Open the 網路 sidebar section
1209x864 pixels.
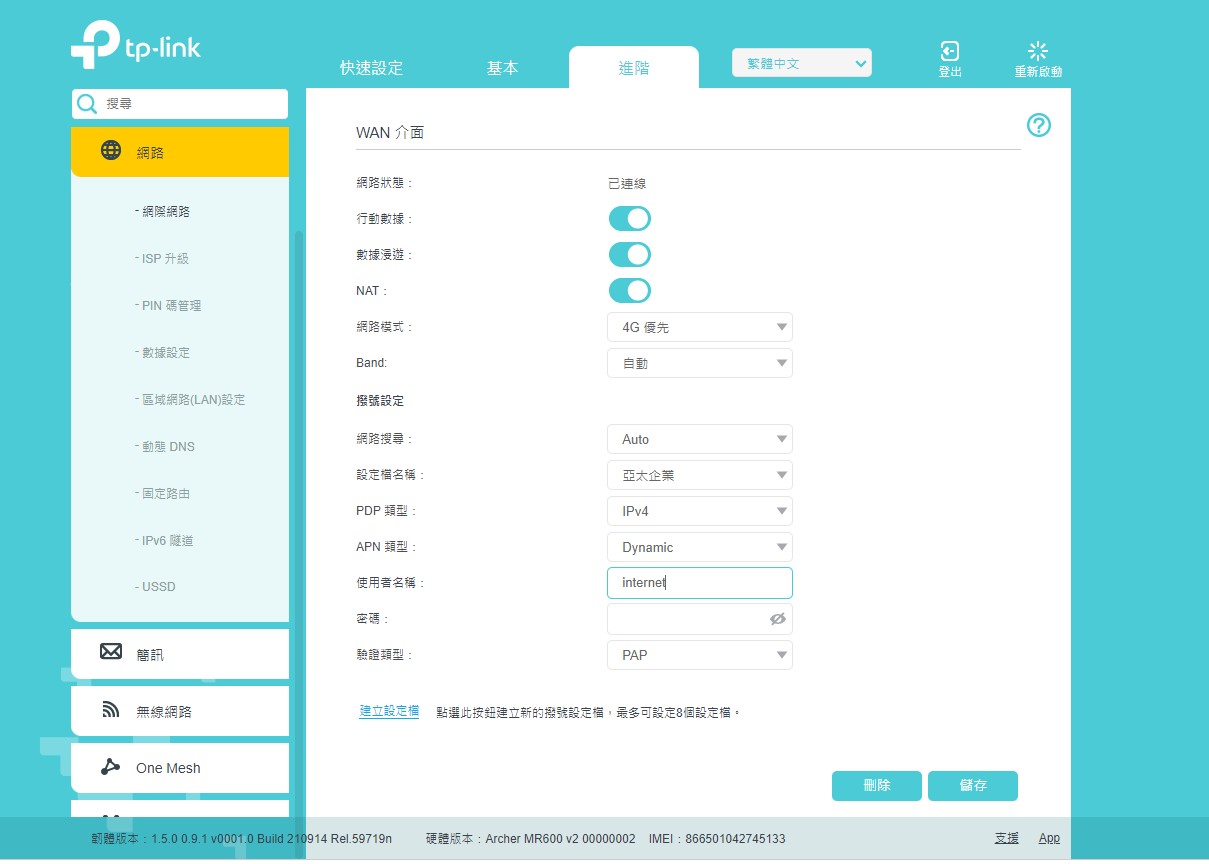pos(180,152)
